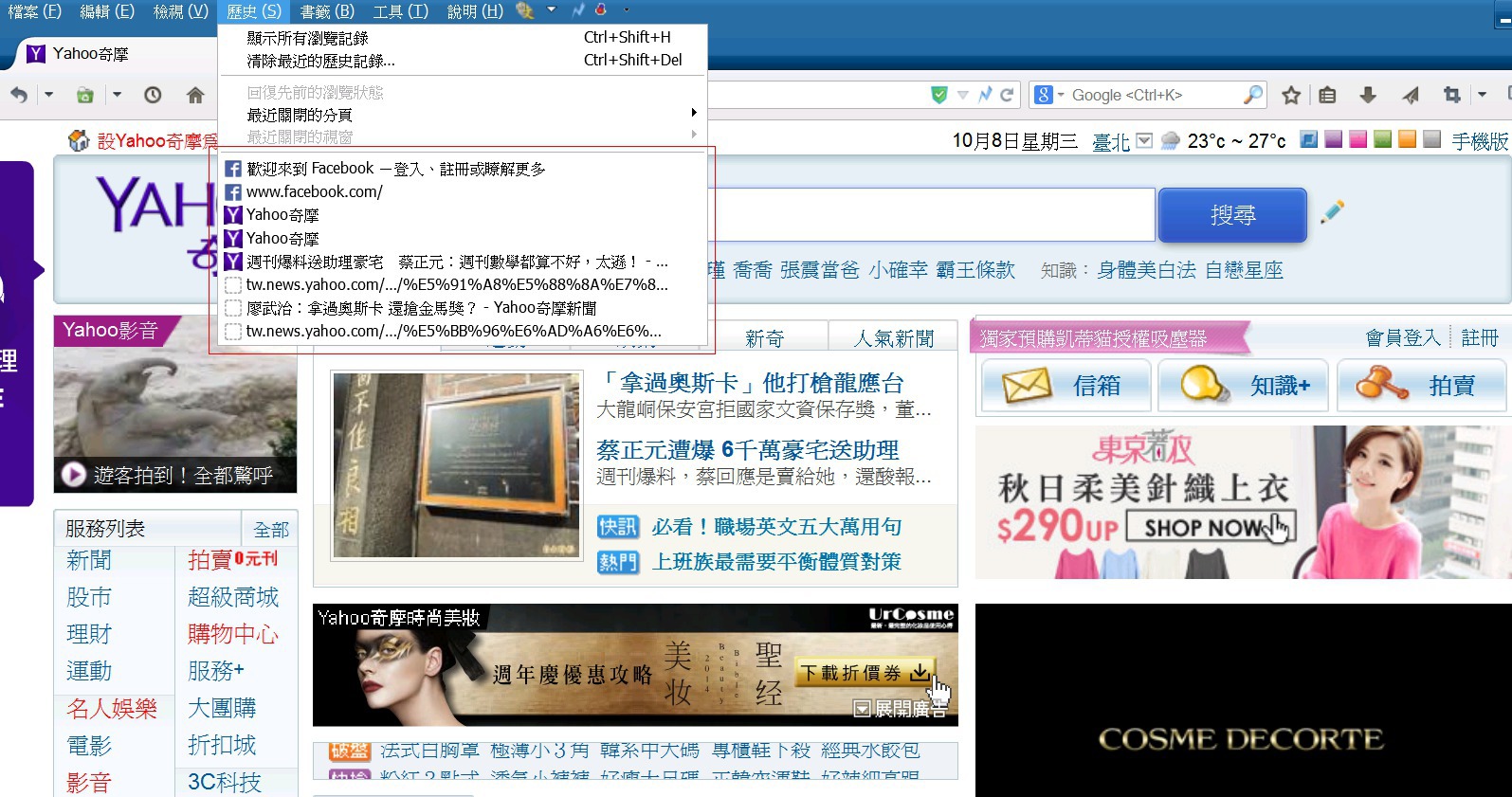Viewport: 1512px width, 797px height.
Task: Select the gray theme color swatch
Action: coord(1432,139)
